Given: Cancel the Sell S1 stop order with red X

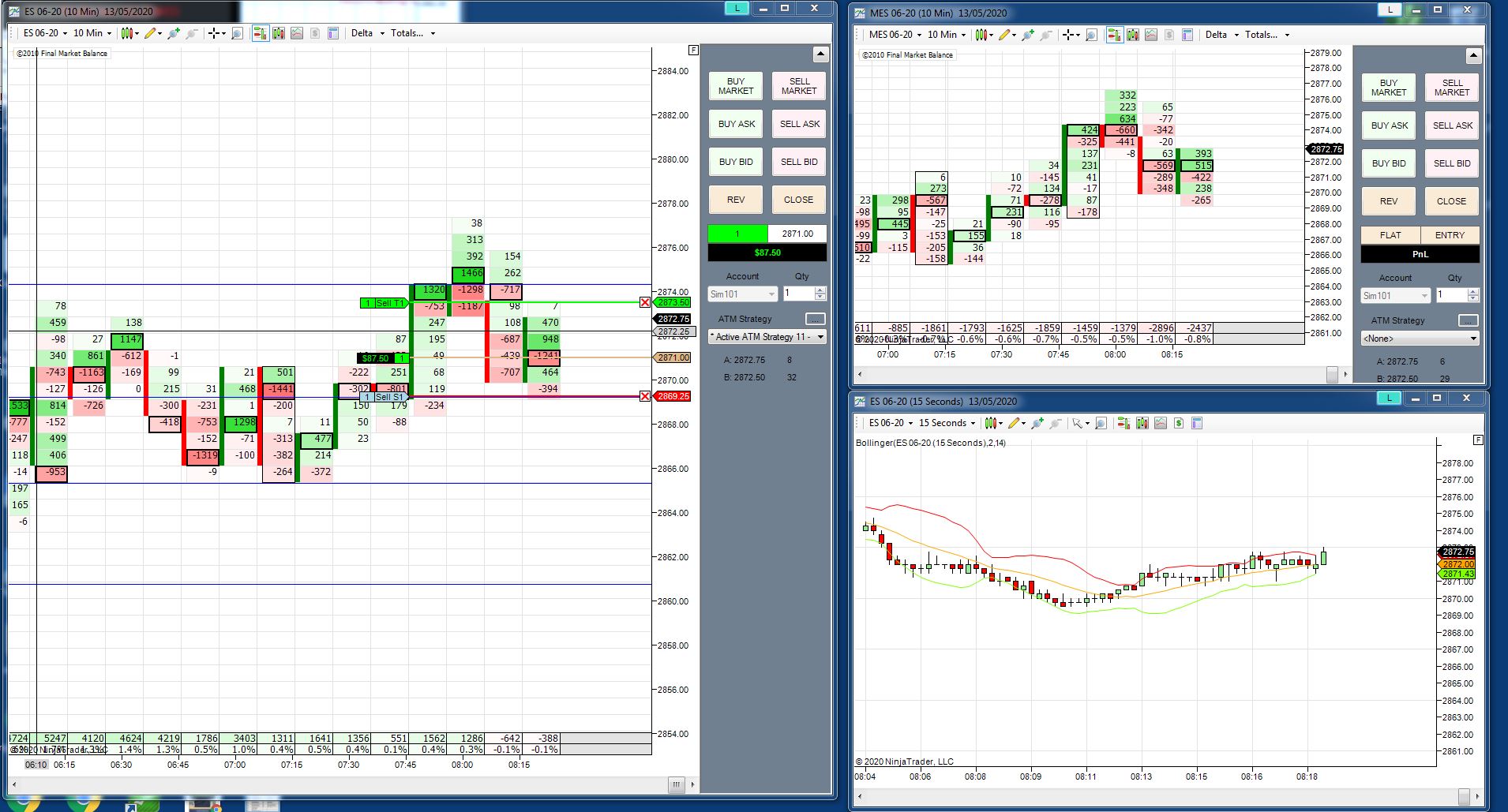Looking at the screenshot, I should [645, 396].
